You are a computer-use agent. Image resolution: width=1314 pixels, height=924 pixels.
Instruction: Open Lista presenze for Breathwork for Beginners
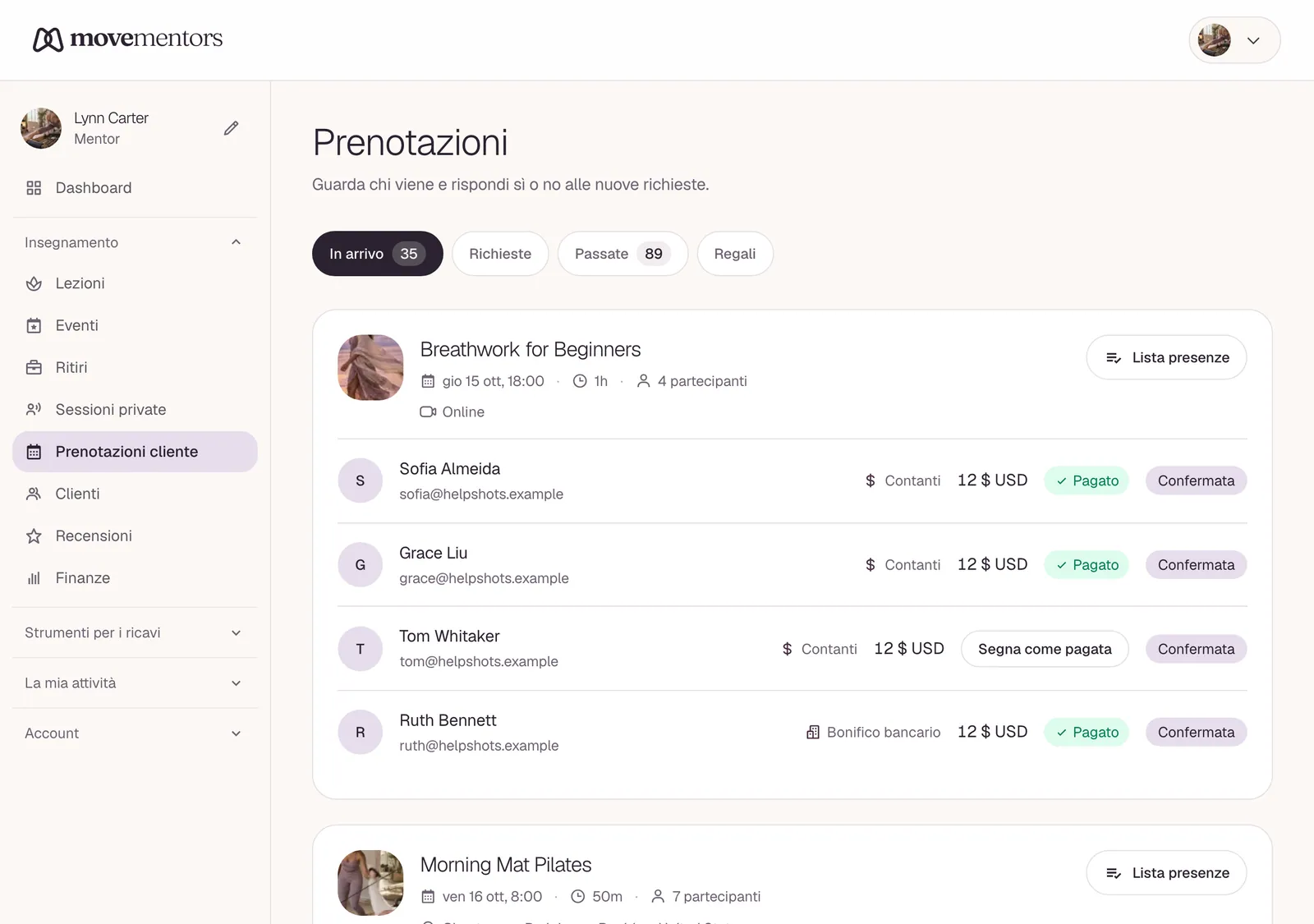click(1166, 357)
